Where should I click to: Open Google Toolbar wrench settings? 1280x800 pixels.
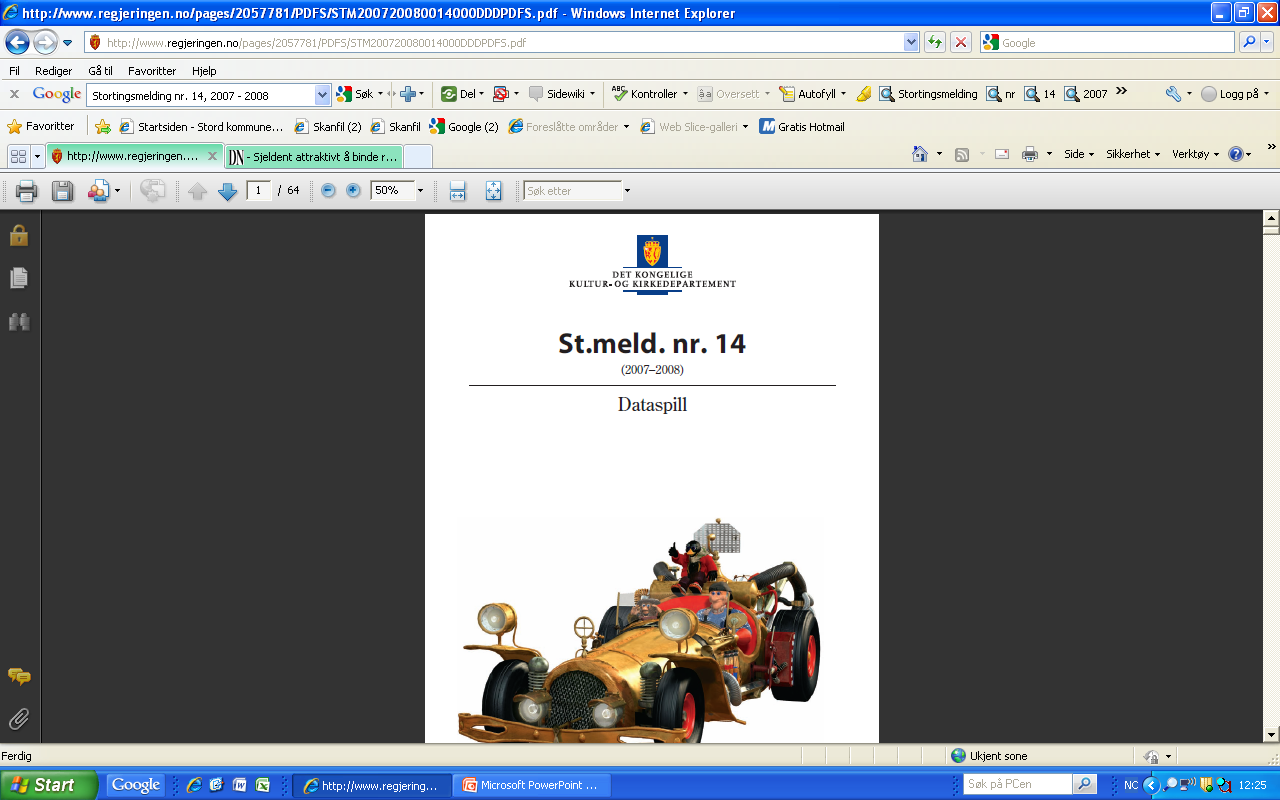(1173, 93)
